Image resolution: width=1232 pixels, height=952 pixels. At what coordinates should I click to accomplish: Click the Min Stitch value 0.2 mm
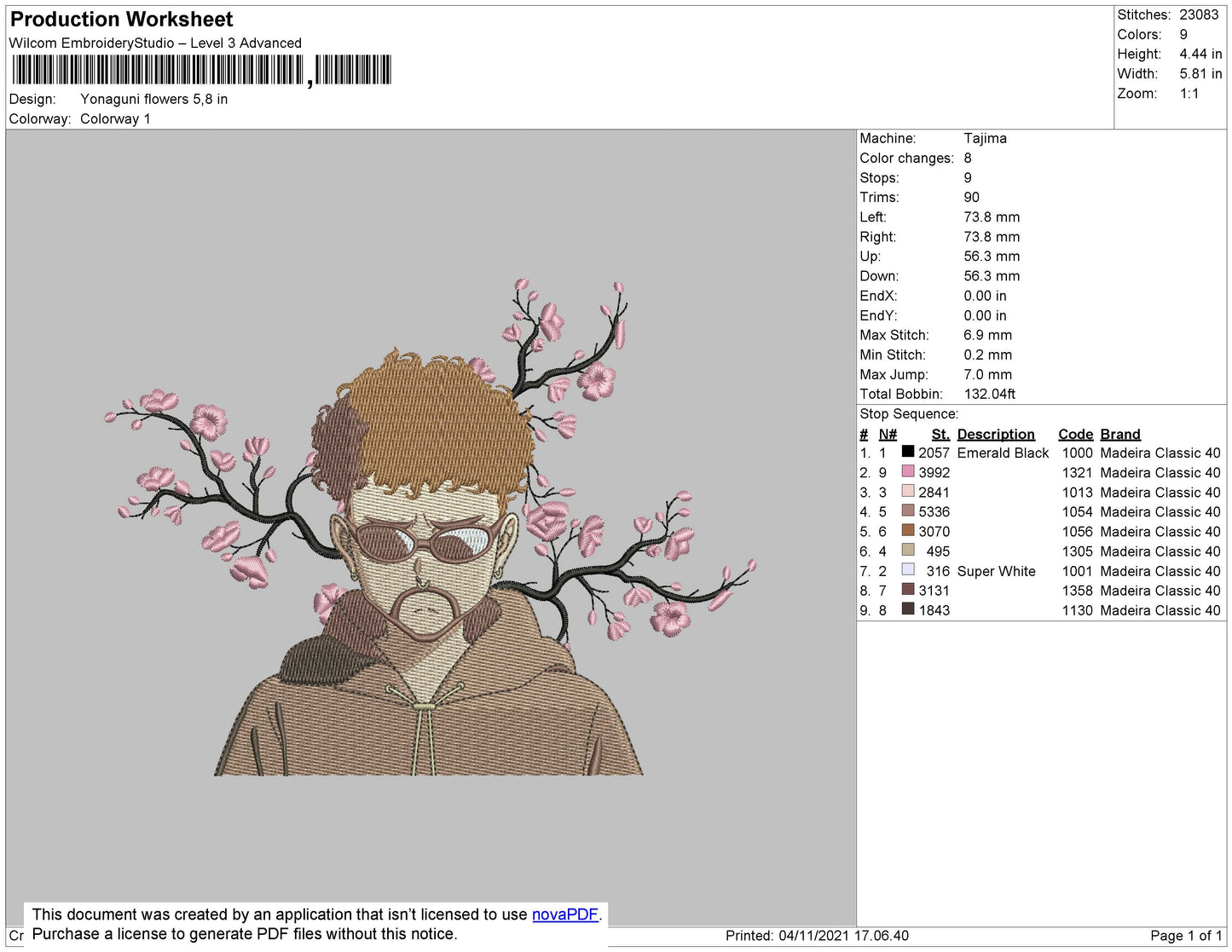[x=987, y=355]
